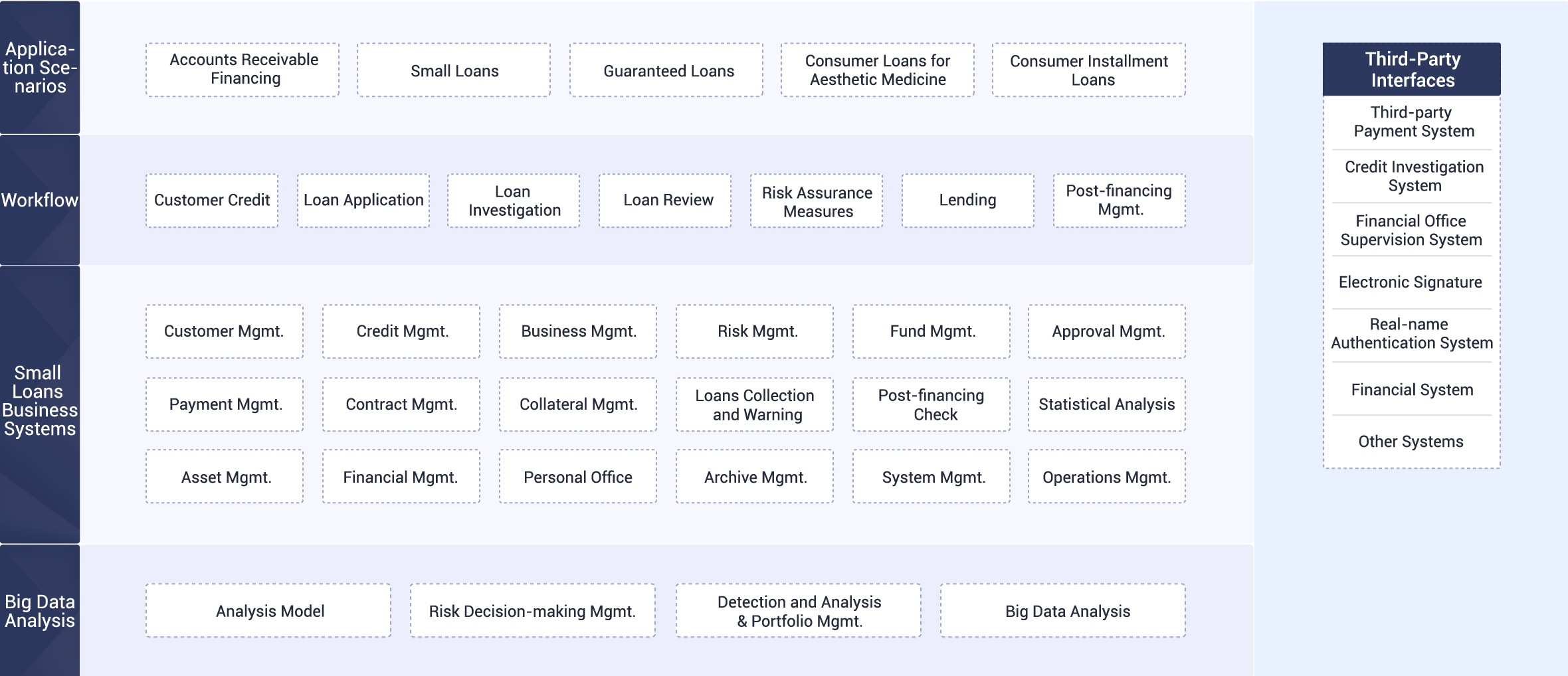Click Electronic Signature in interfaces list
Viewport: 1568px width, 676px height.
coord(1411,282)
